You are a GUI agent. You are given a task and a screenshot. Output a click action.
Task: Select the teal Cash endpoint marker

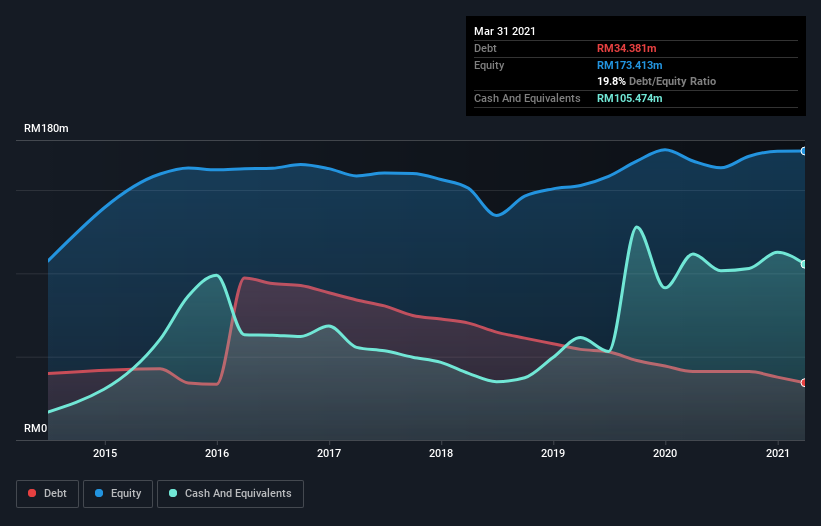pyautogui.click(x=804, y=264)
